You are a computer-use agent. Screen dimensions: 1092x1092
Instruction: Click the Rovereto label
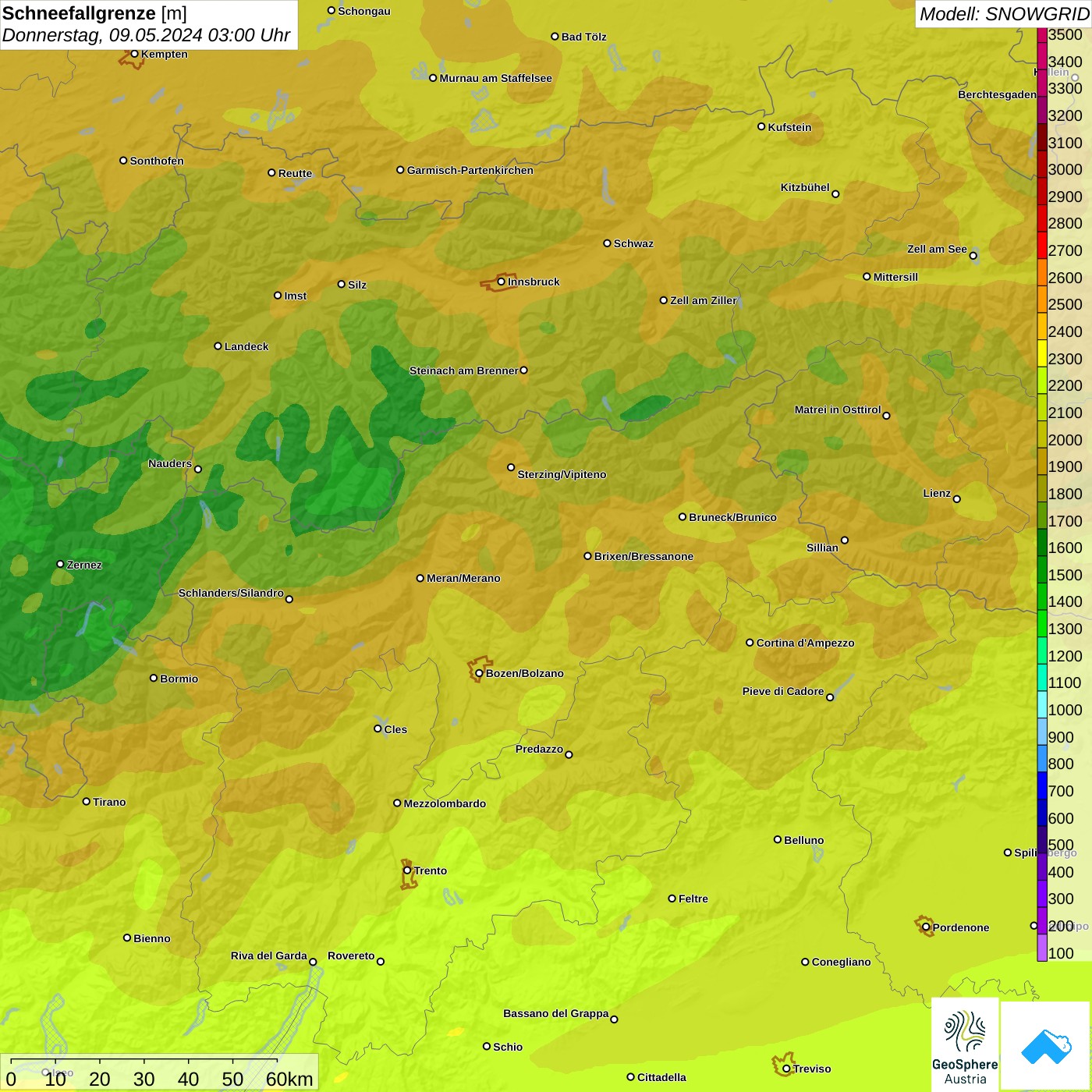click(351, 955)
